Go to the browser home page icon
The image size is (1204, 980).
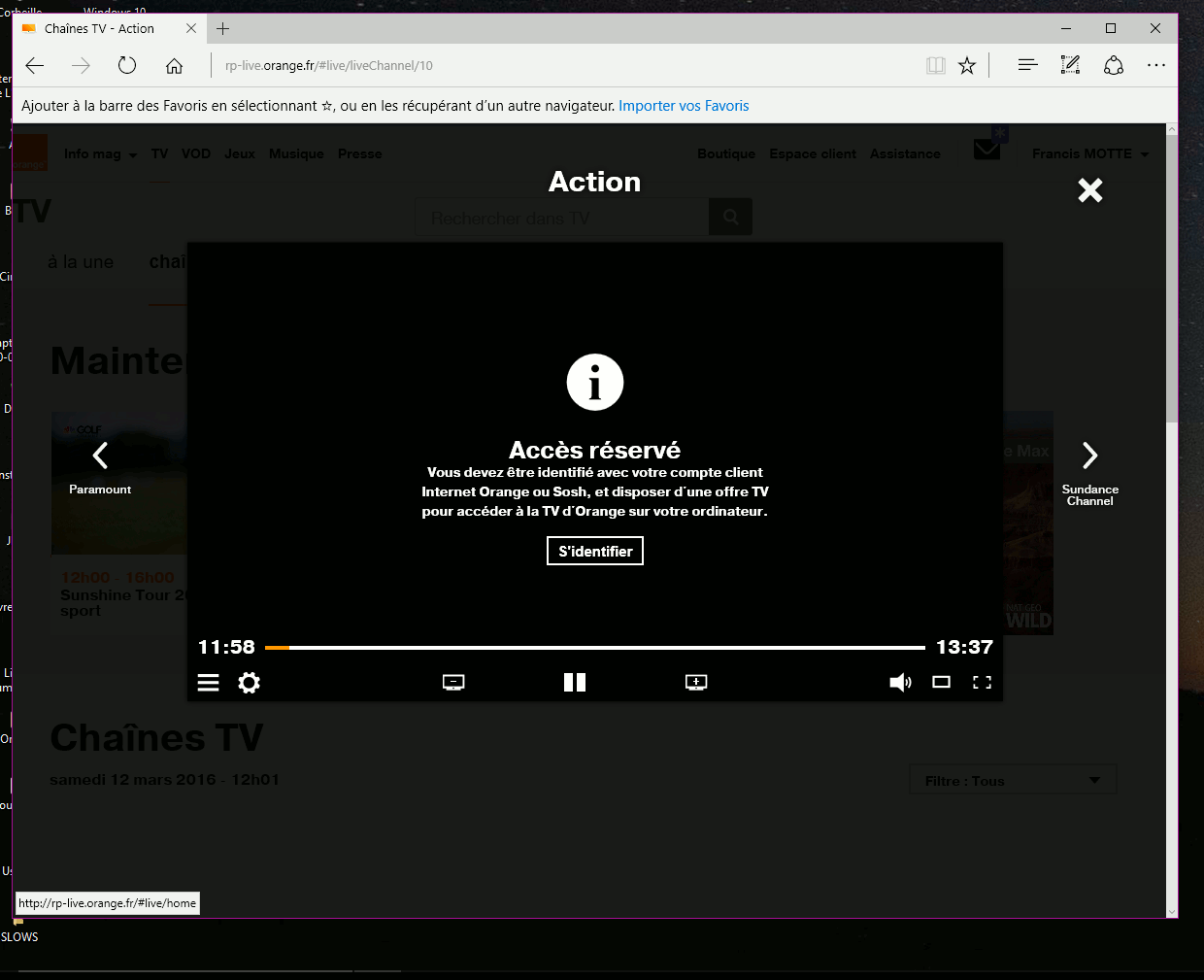click(x=174, y=65)
